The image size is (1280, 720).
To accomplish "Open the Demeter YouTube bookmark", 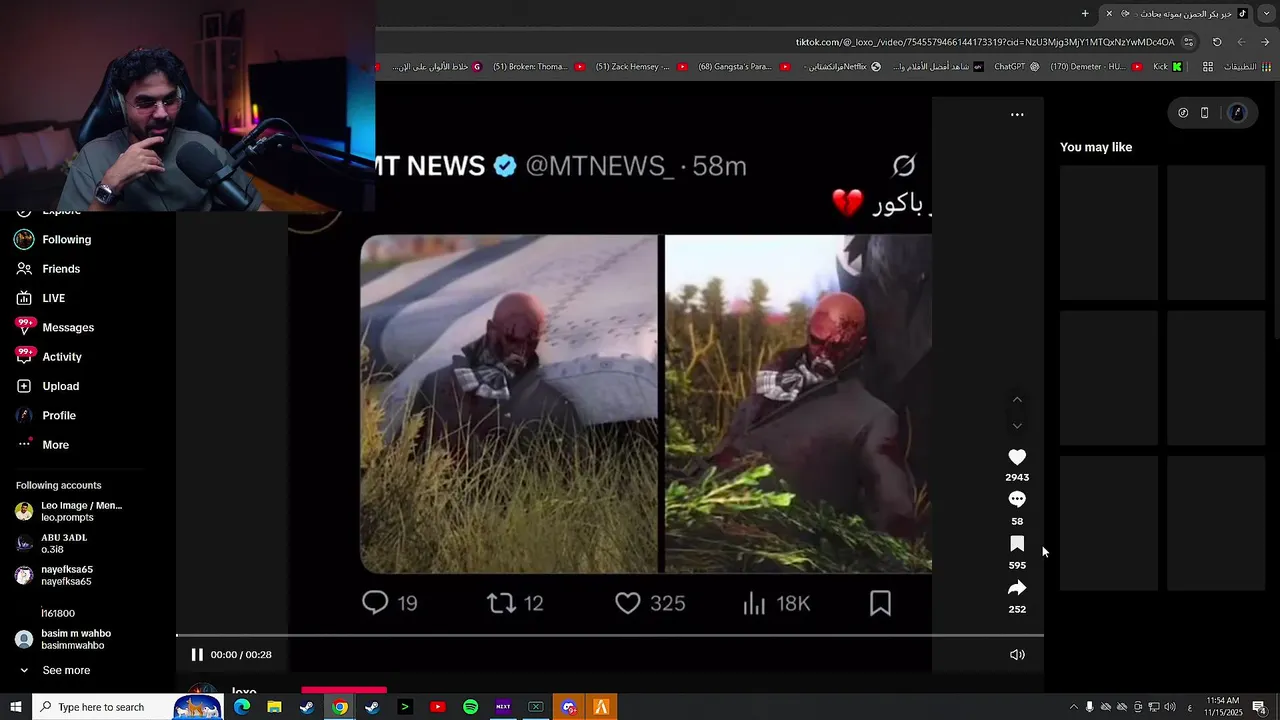I will (x=1094, y=67).
